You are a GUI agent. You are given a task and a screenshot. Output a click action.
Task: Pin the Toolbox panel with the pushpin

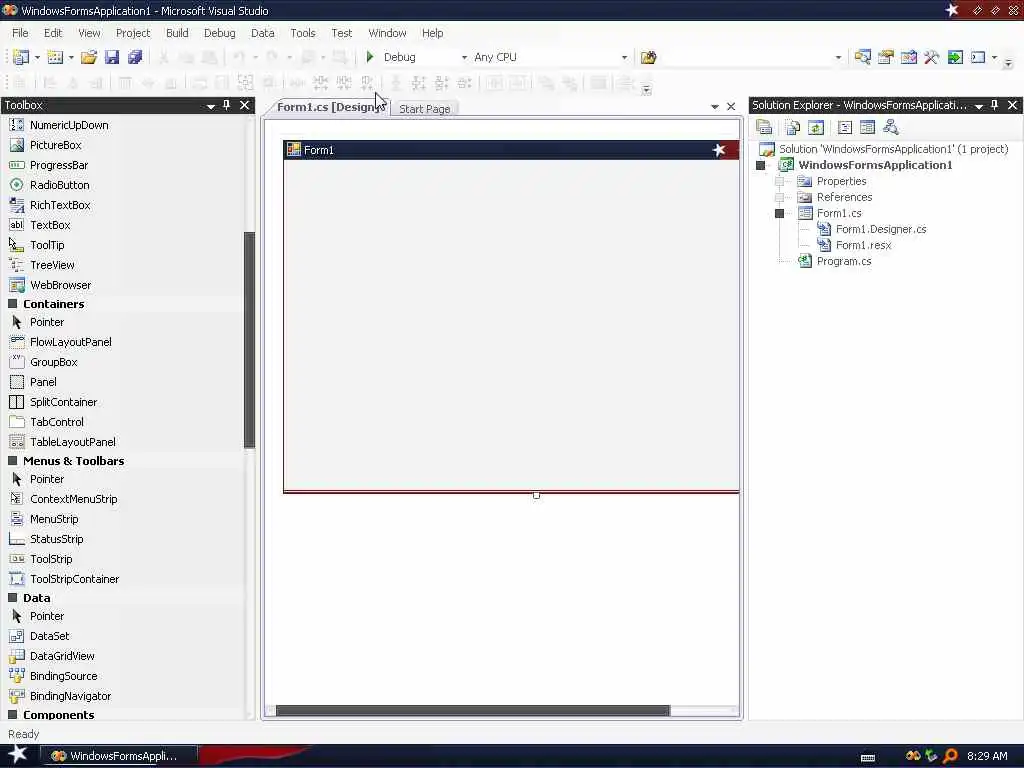pyautogui.click(x=227, y=104)
